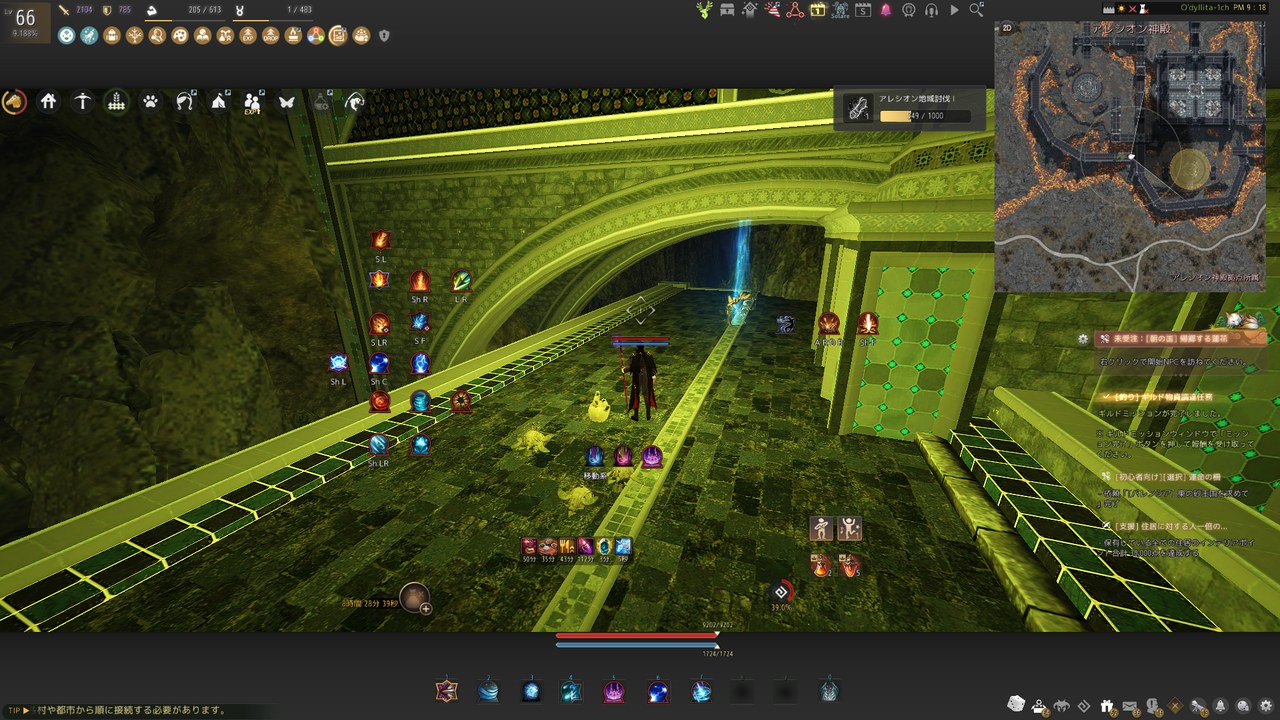Screen dimensions: 1280x720
Task: Open the gift box icon in bottom bar
Action: click(1107, 706)
